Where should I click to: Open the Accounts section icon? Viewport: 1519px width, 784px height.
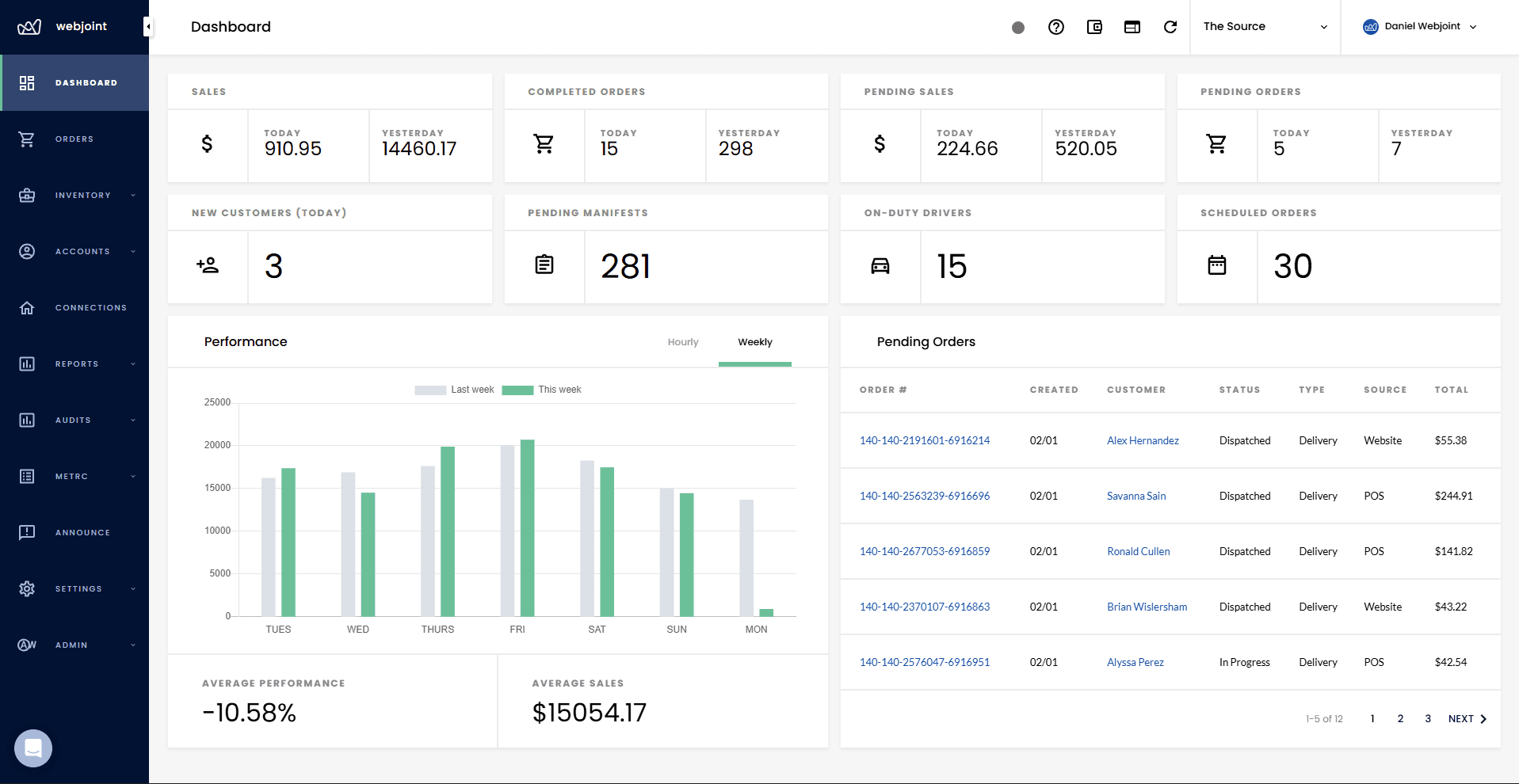click(27, 251)
